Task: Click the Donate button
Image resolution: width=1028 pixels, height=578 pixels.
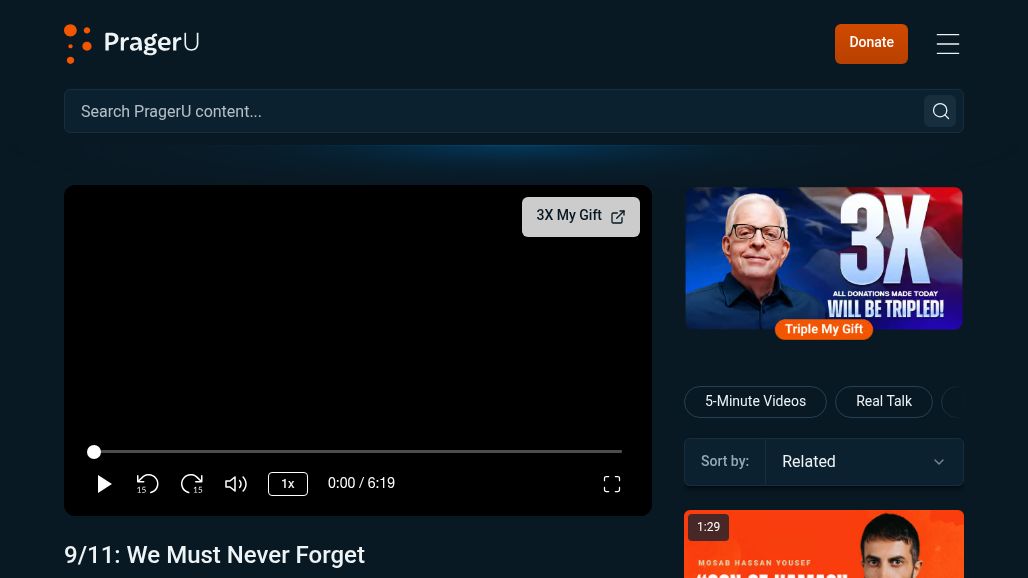Action: click(x=871, y=43)
